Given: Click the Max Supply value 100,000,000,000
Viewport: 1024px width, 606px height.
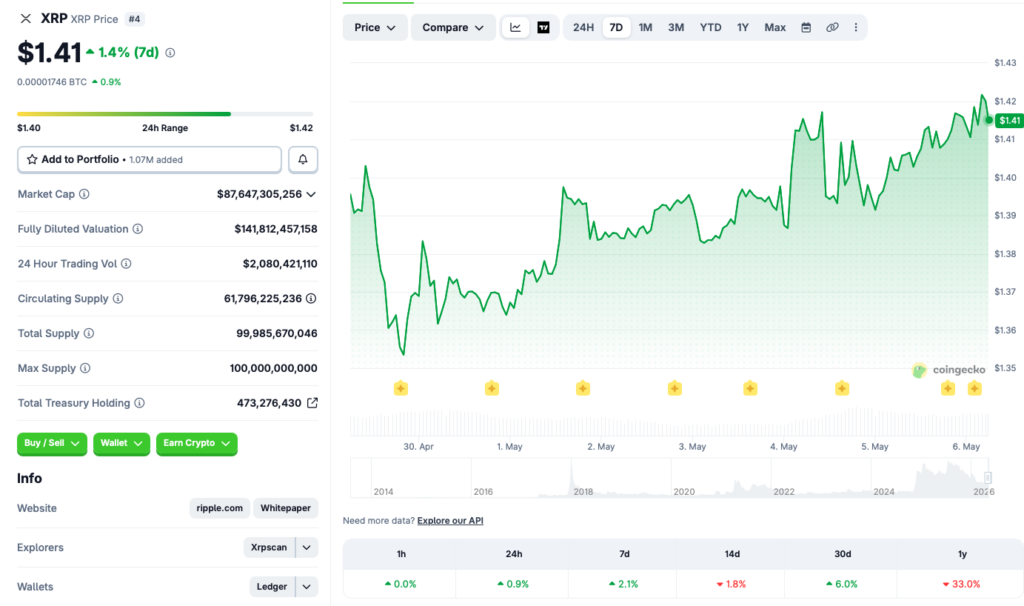Looking at the screenshot, I should point(274,368).
